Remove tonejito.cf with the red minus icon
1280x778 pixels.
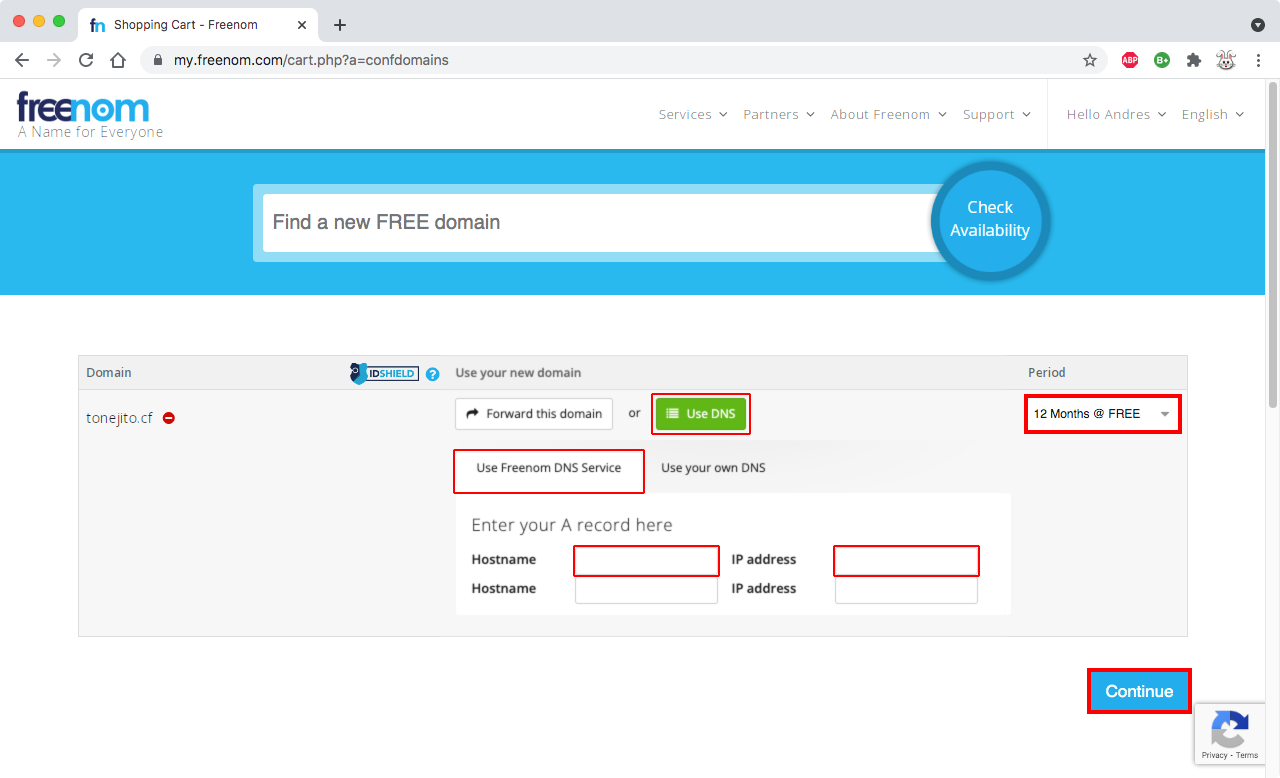(169, 418)
